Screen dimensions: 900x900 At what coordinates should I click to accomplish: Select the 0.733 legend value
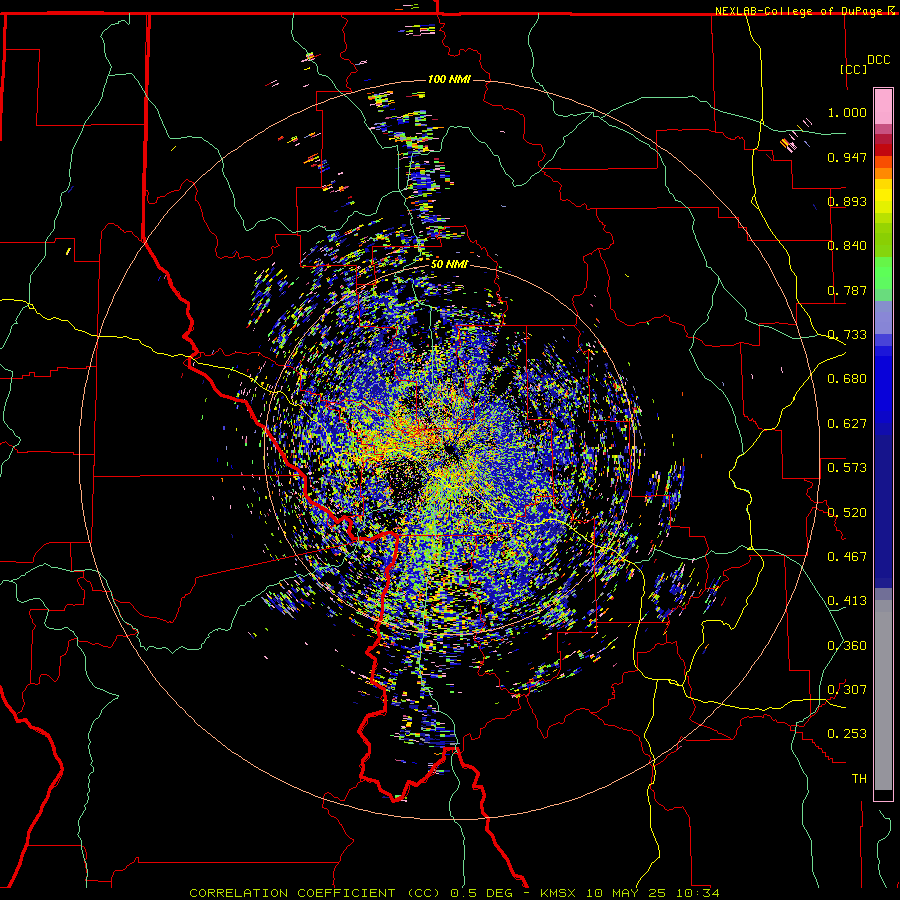tap(847, 335)
